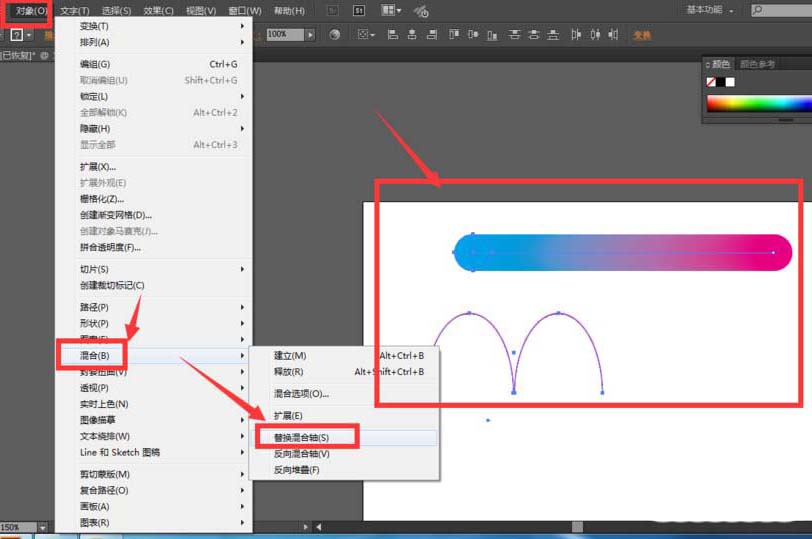This screenshot has height=539, width=812.
Task: Switch to the 颜色参考 panel tab
Action: pyautogui.click(x=757, y=64)
